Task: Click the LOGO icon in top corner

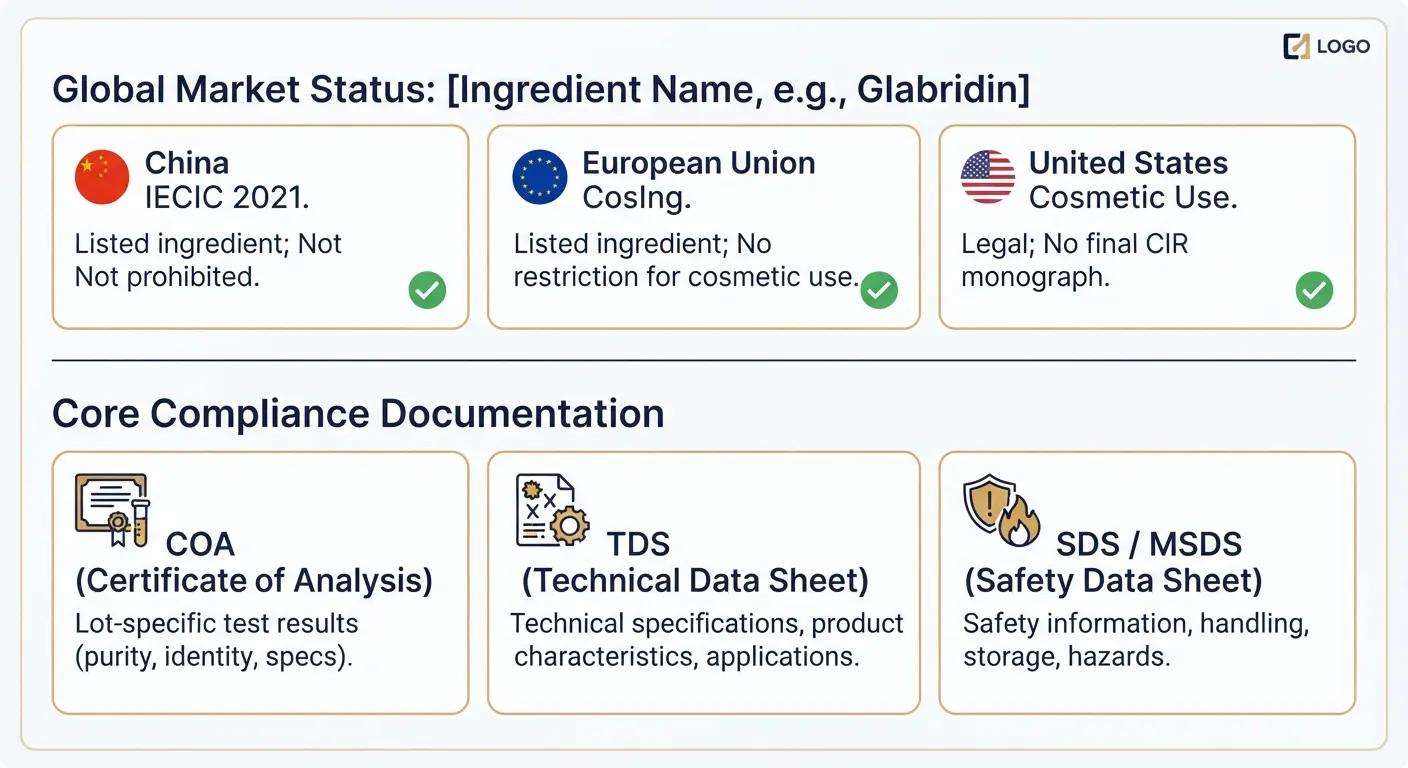Action: coord(1296,46)
